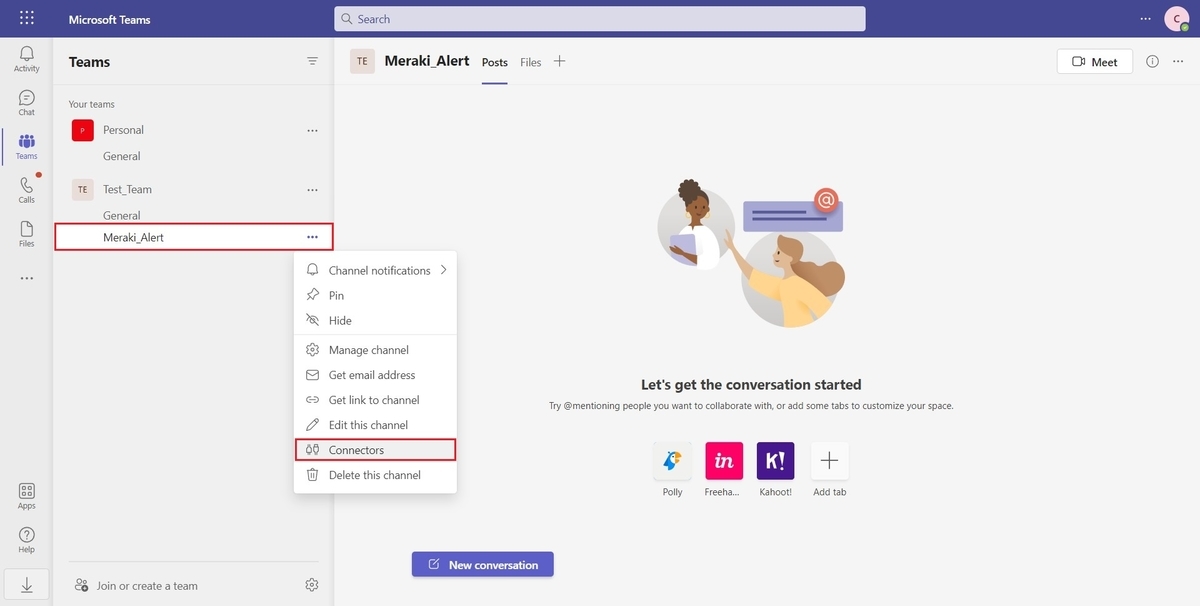1200x606 pixels.
Task: Click Join or create a team
Action: click(x=137, y=586)
